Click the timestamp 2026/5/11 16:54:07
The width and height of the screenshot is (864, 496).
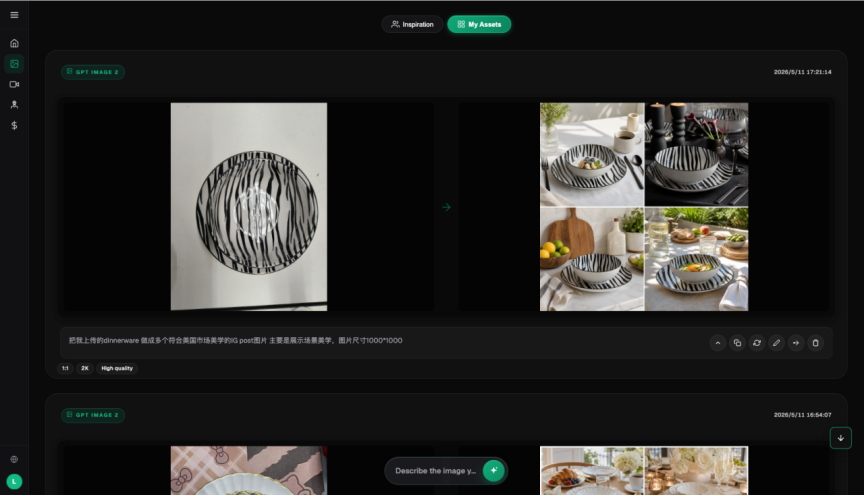[x=802, y=415]
